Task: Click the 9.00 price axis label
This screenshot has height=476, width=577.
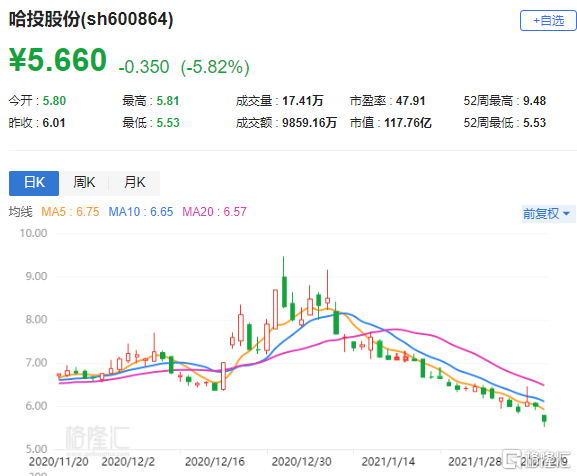Action: 36,276
